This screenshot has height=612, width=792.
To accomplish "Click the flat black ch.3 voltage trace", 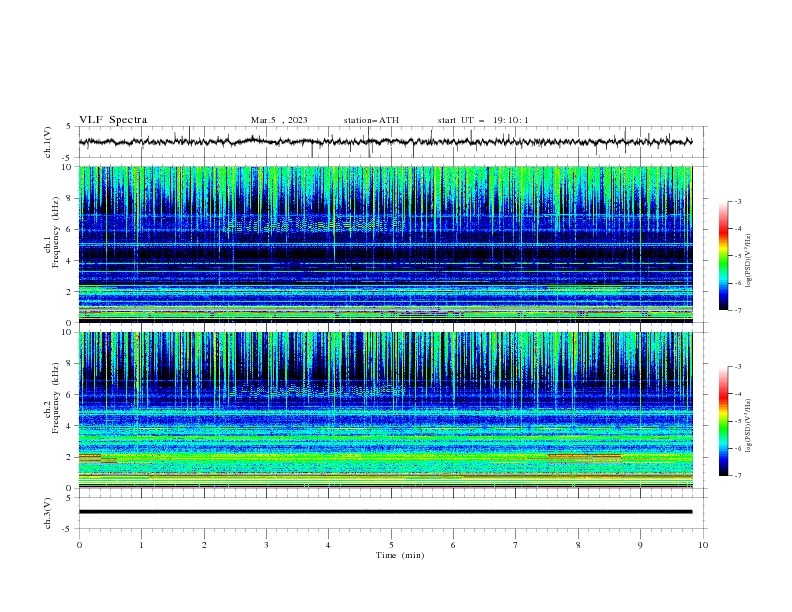I will click(385, 512).
